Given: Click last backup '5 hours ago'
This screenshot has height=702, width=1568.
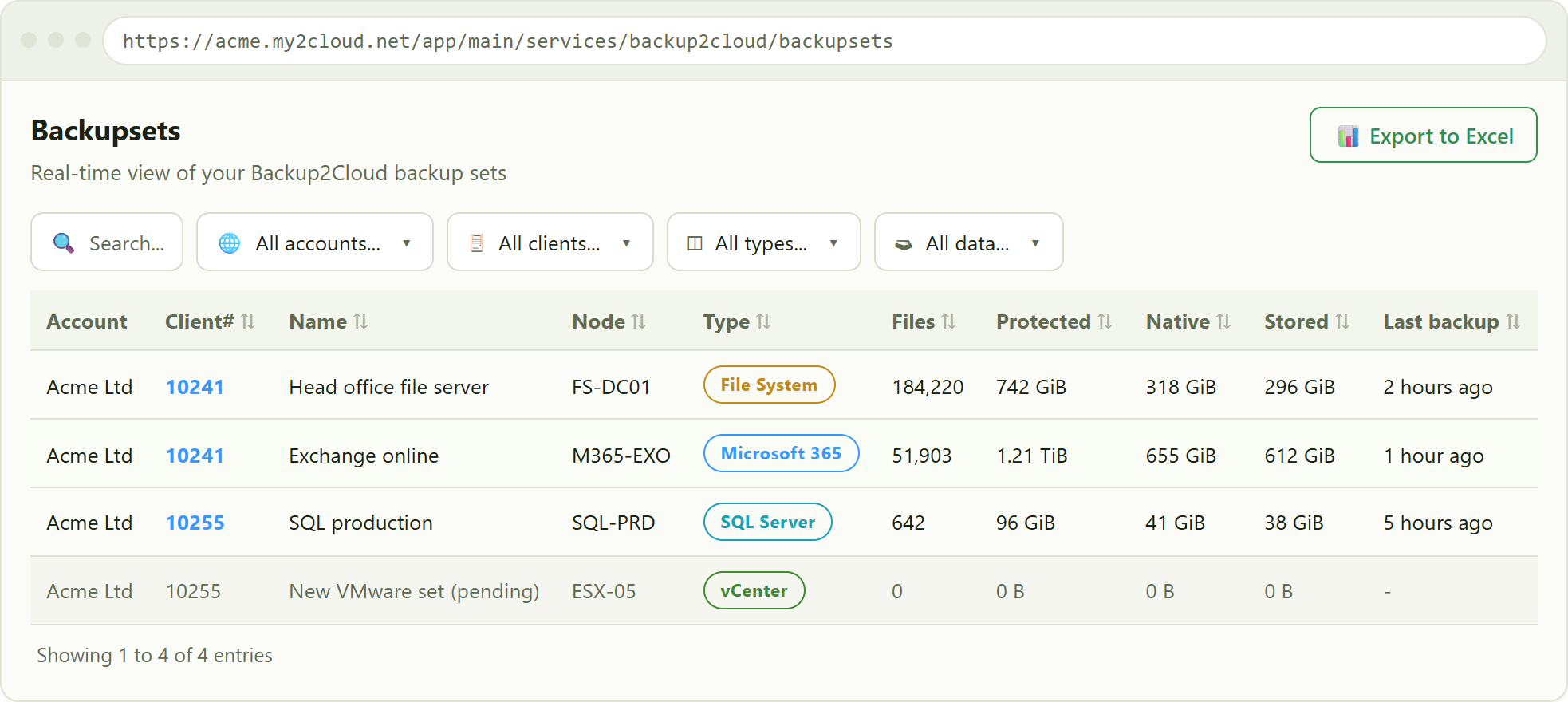Looking at the screenshot, I should pyautogui.click(x=1438, y=523).
